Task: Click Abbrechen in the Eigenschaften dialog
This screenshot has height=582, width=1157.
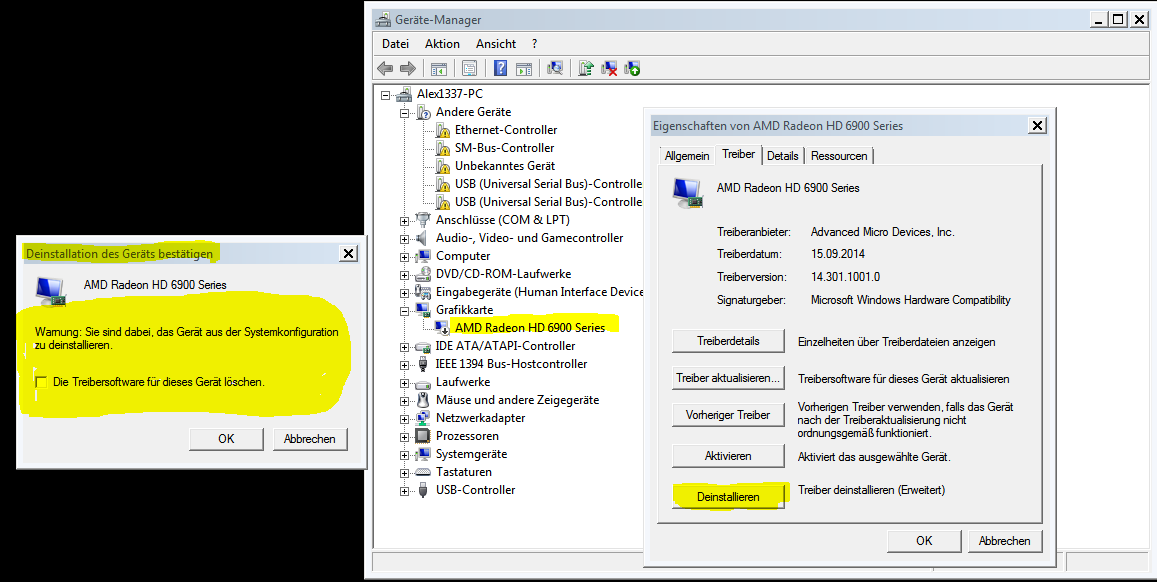Action: [1004, 541]
